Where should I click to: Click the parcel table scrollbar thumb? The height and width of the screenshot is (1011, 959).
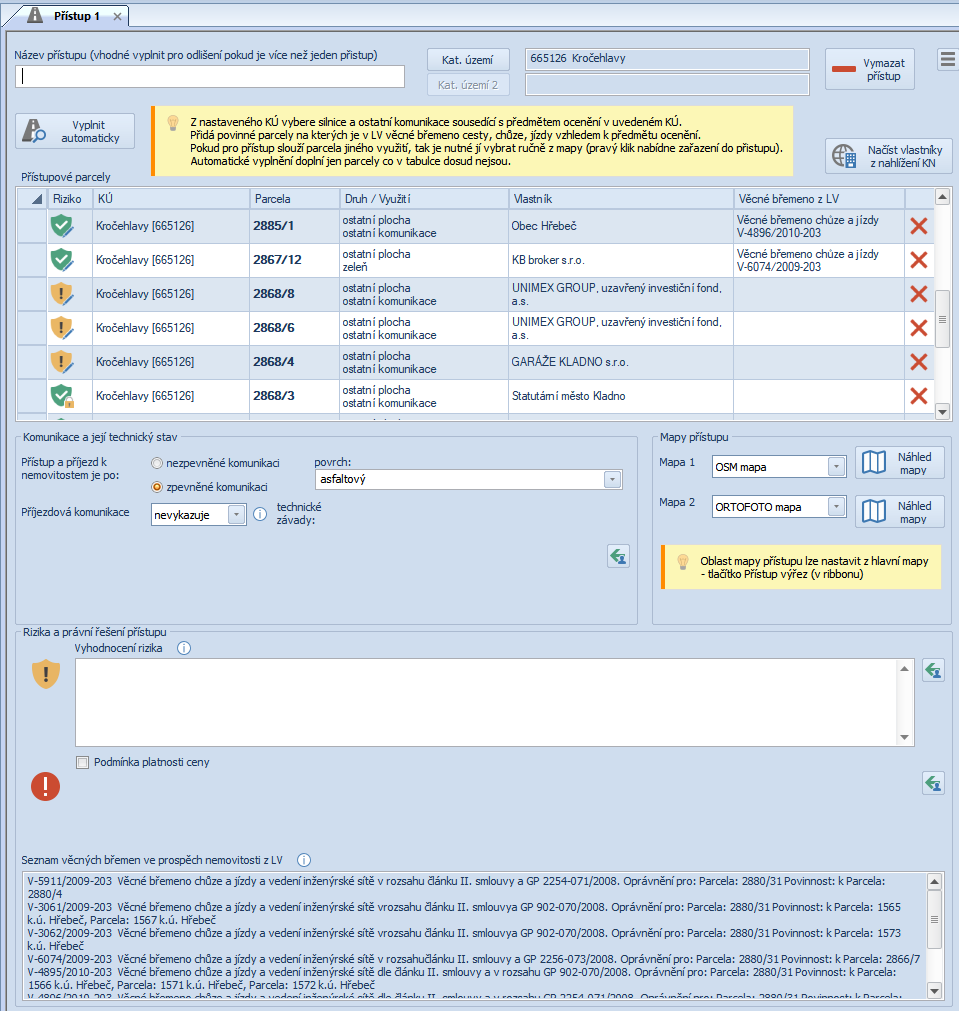tap(942, 319)
